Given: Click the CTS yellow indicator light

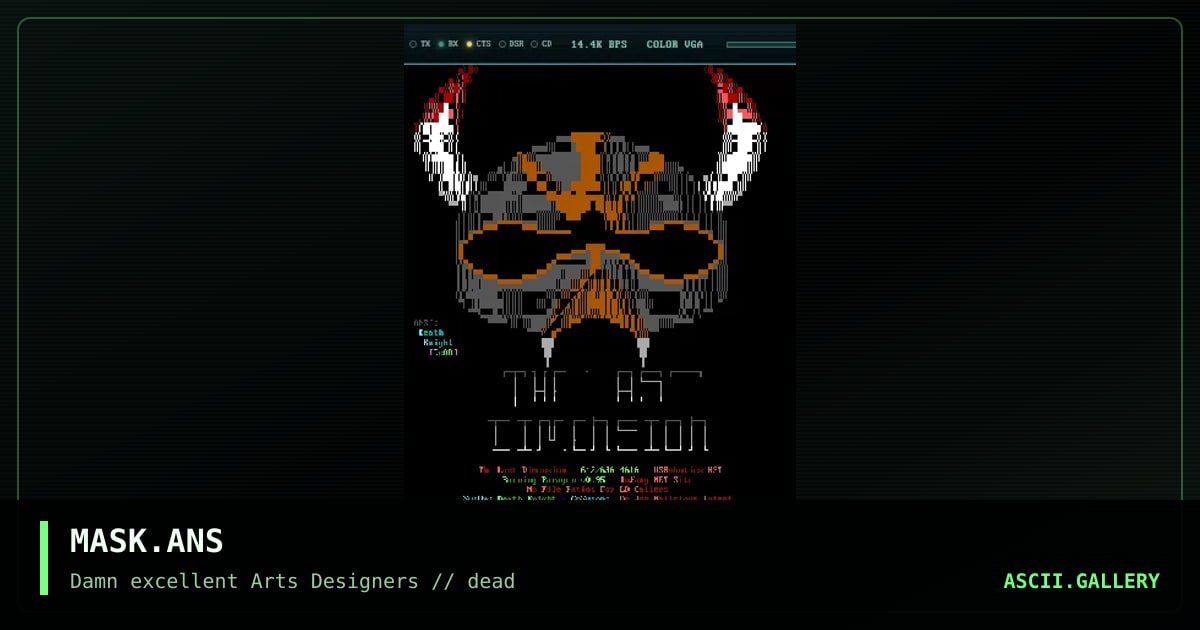Looking at the screenshot, I should pos(469,44).
